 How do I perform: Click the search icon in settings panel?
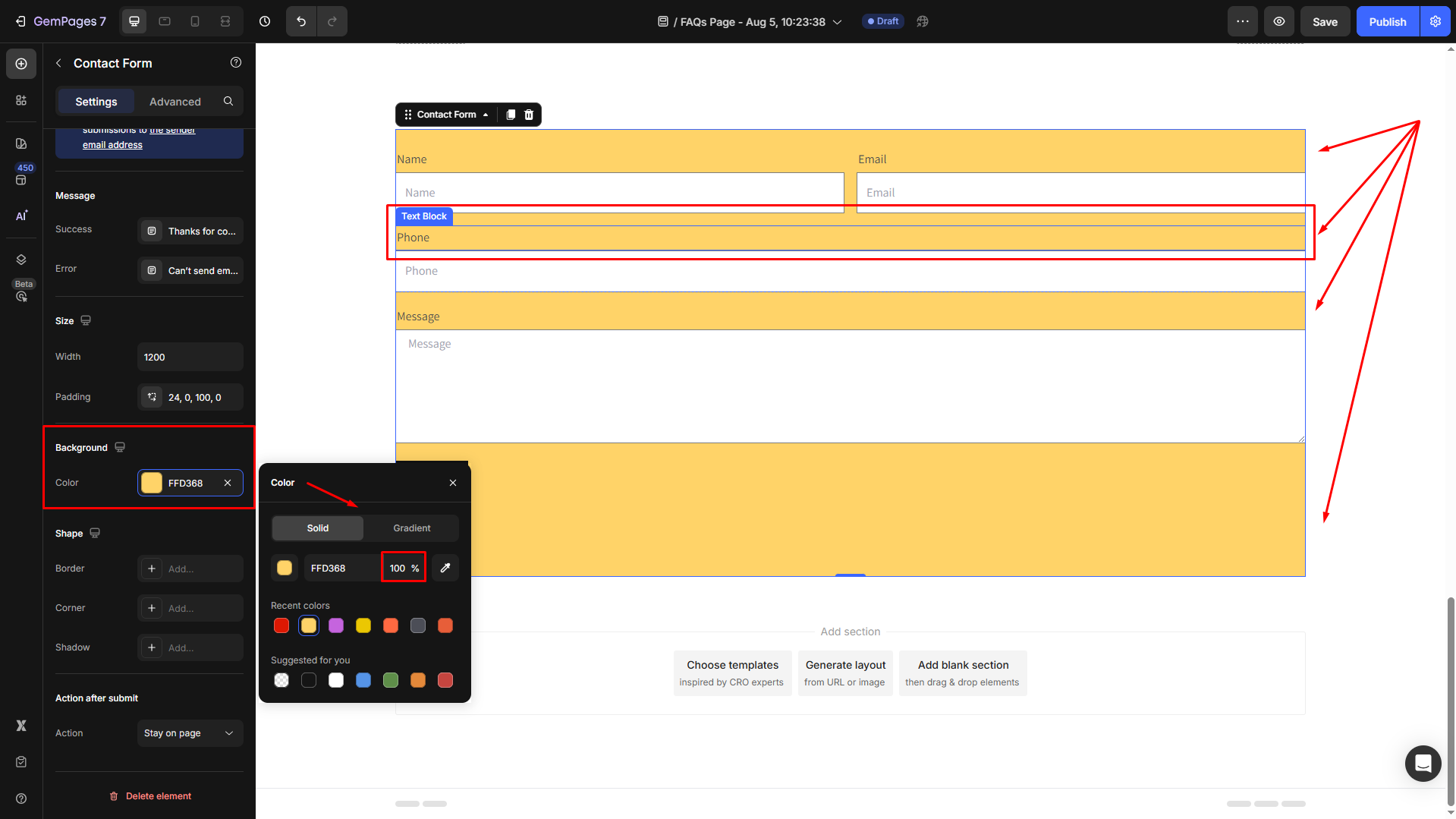coord(228,101)
